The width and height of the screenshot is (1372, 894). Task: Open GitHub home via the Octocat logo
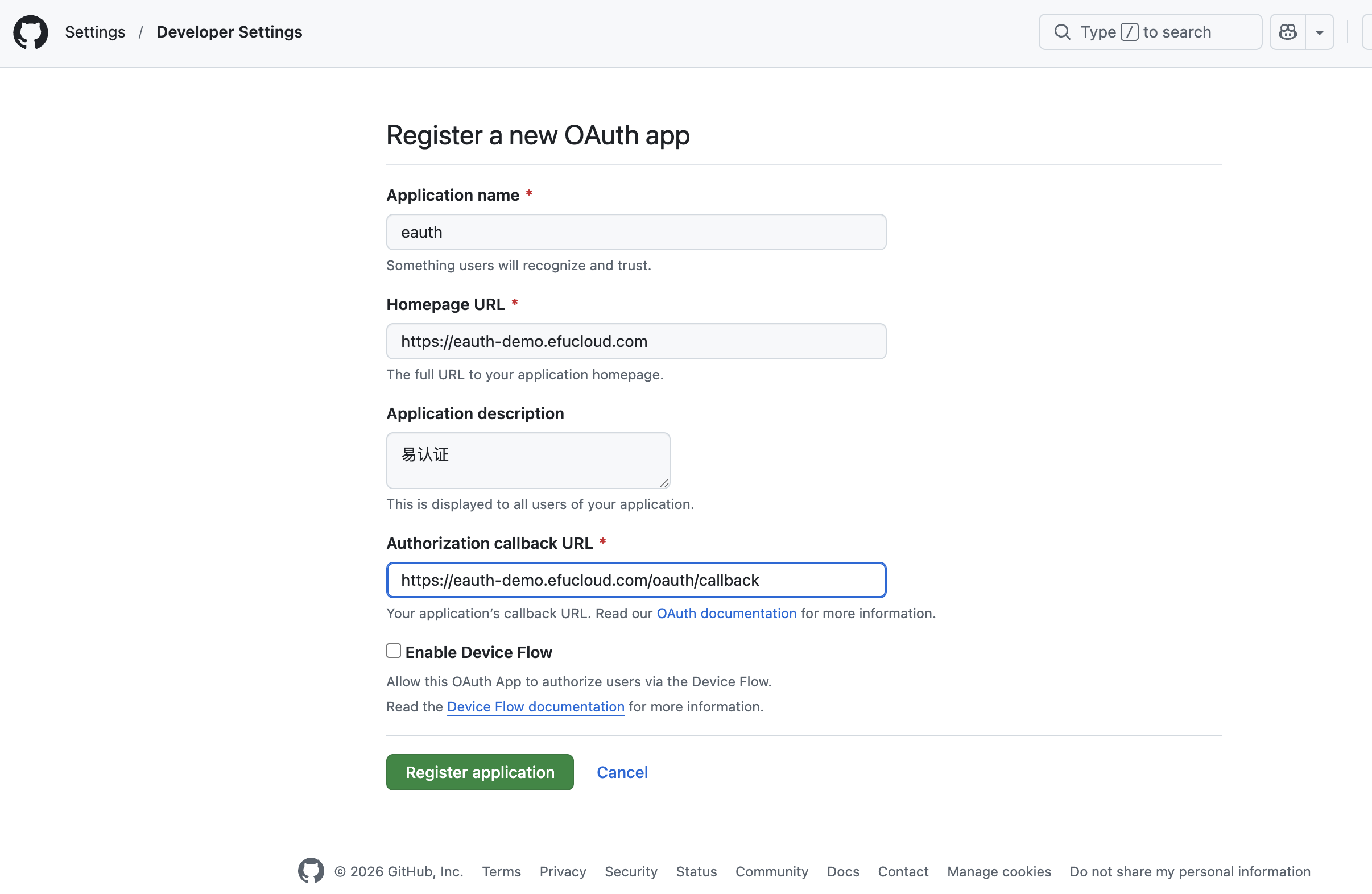31,32
